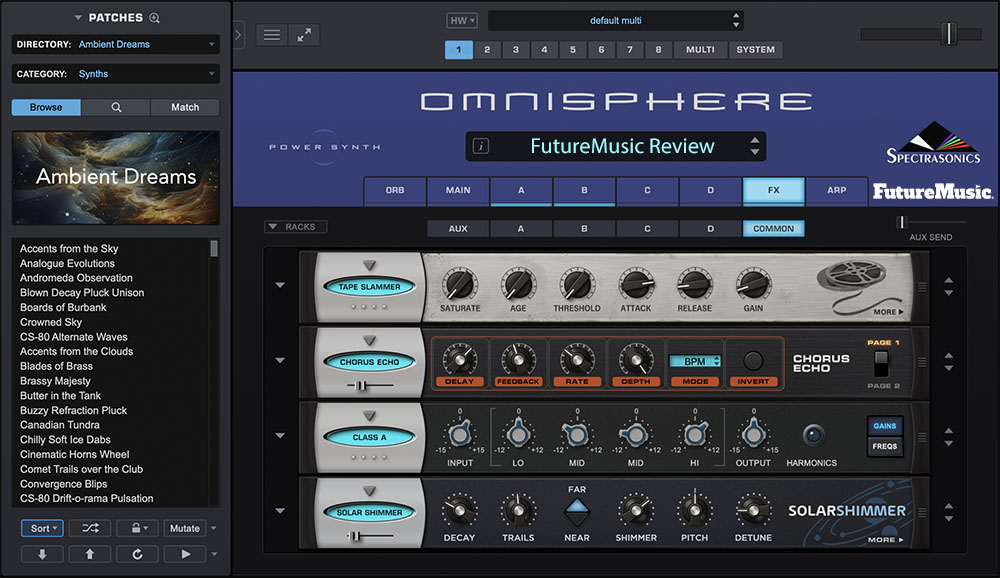Open the Racks preset menu
Viewport: 1000px width, 578px height.
pos(295,226)
